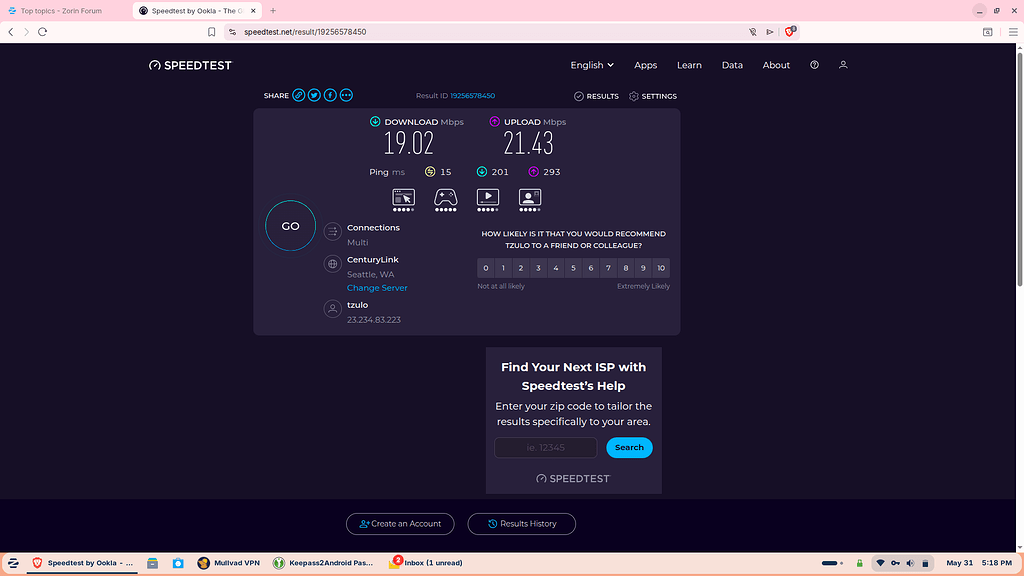1024x576 pixels.
Task: Rate recommendation score 3
Action: [538, 268]
